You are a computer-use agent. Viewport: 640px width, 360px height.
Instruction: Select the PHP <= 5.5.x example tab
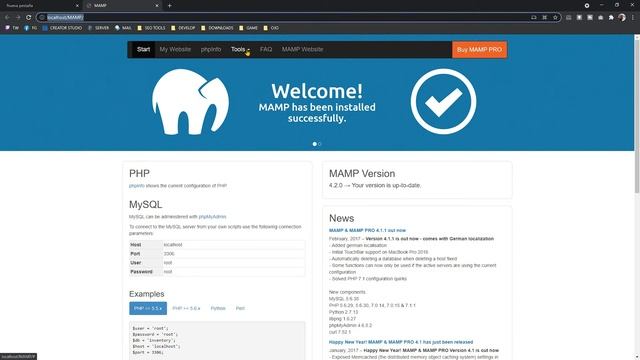[x=148, y=309]
